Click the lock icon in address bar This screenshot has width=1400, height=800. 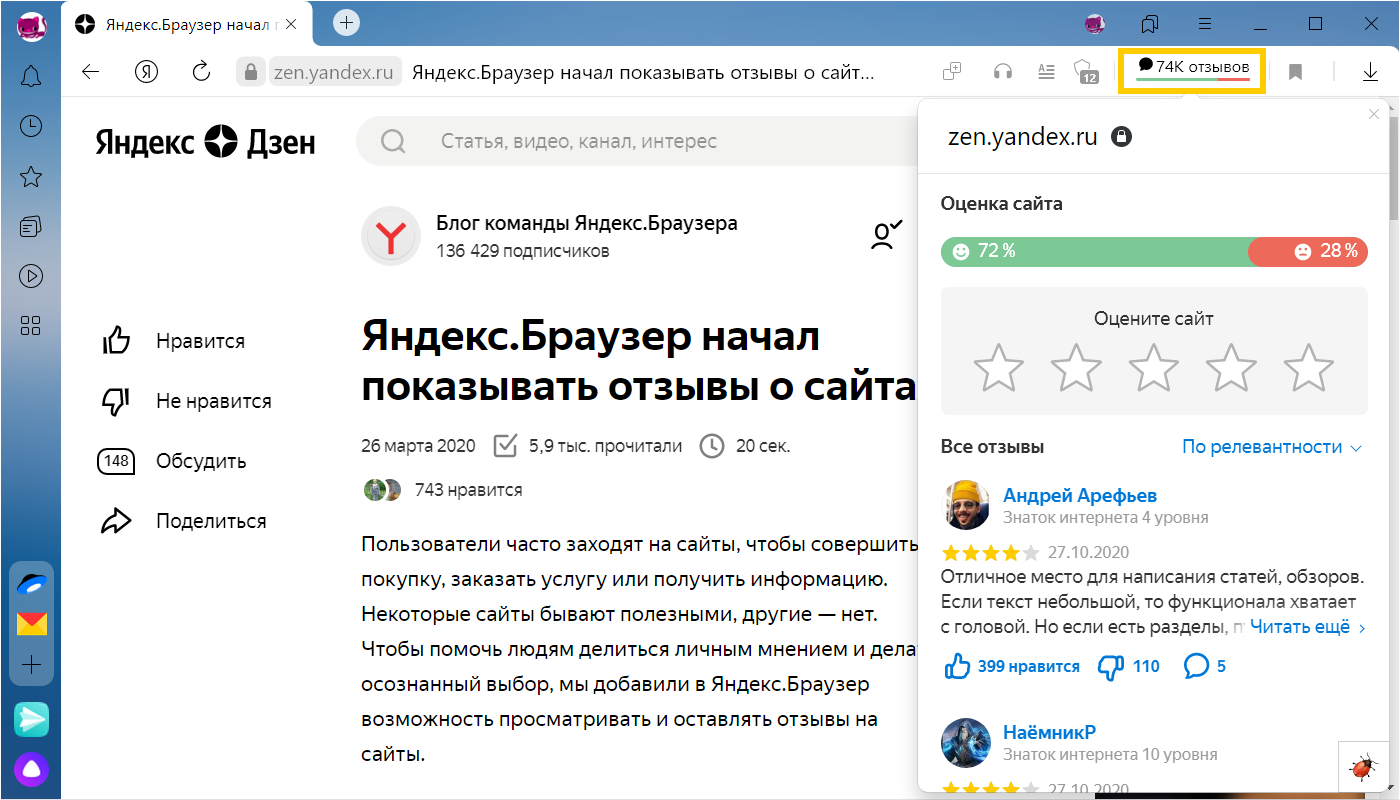point(250,71)
